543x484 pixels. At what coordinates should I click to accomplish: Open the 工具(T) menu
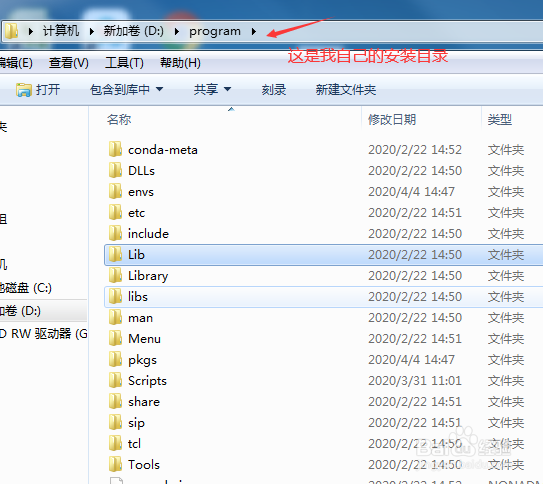click(124, 63)
